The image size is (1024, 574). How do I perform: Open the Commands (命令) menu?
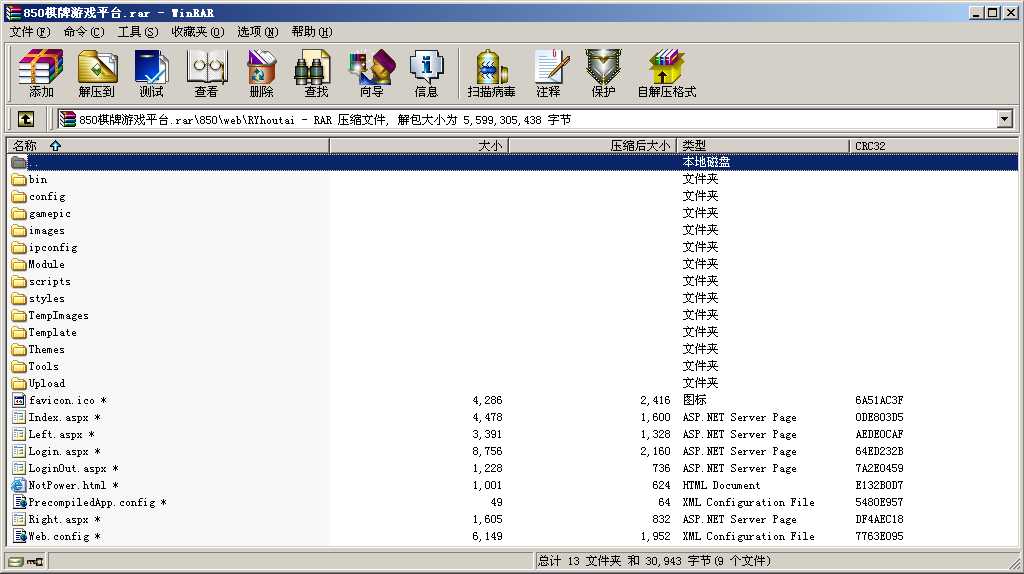tap(84, 31)
